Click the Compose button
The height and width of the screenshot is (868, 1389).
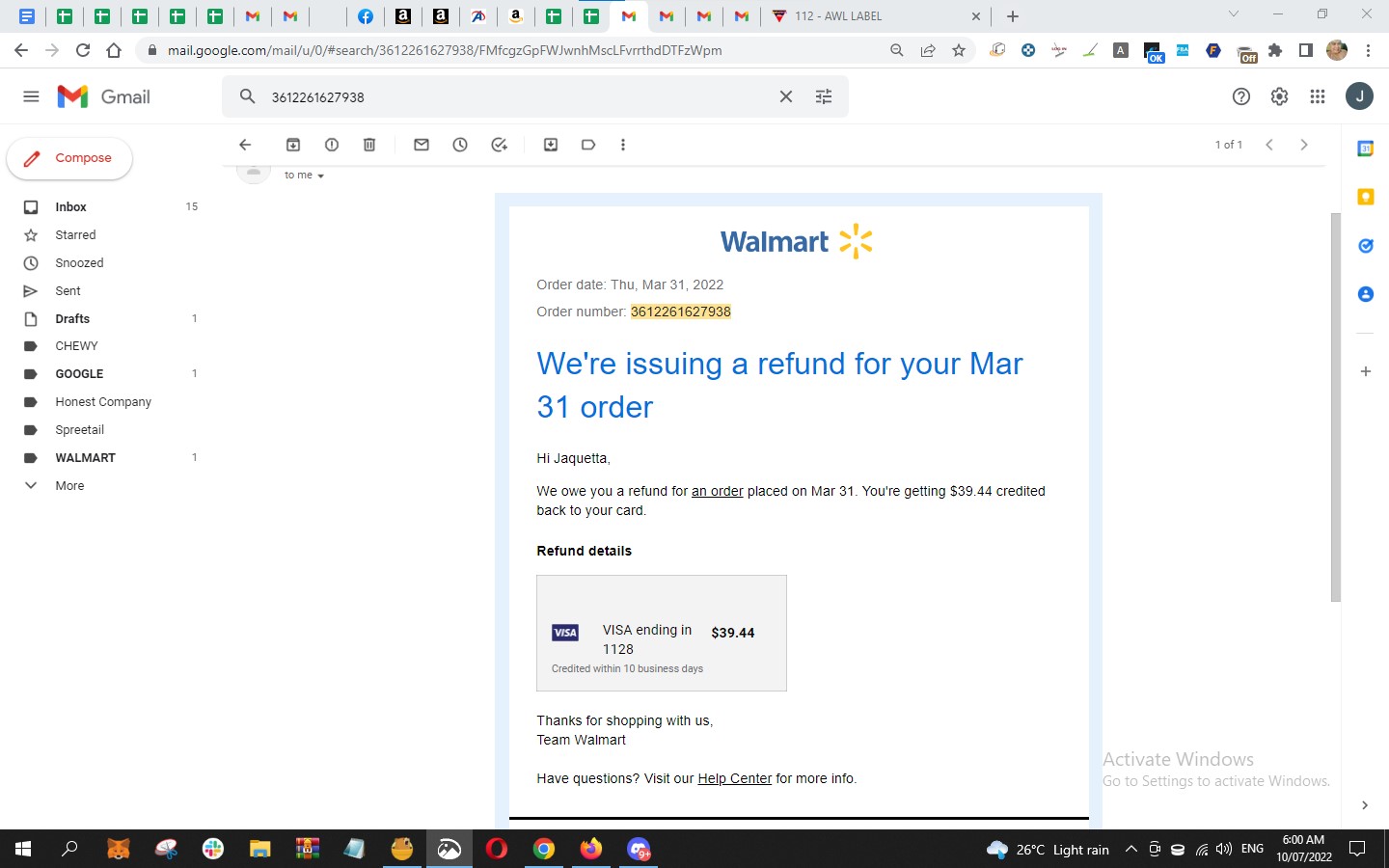coord(69,158)
